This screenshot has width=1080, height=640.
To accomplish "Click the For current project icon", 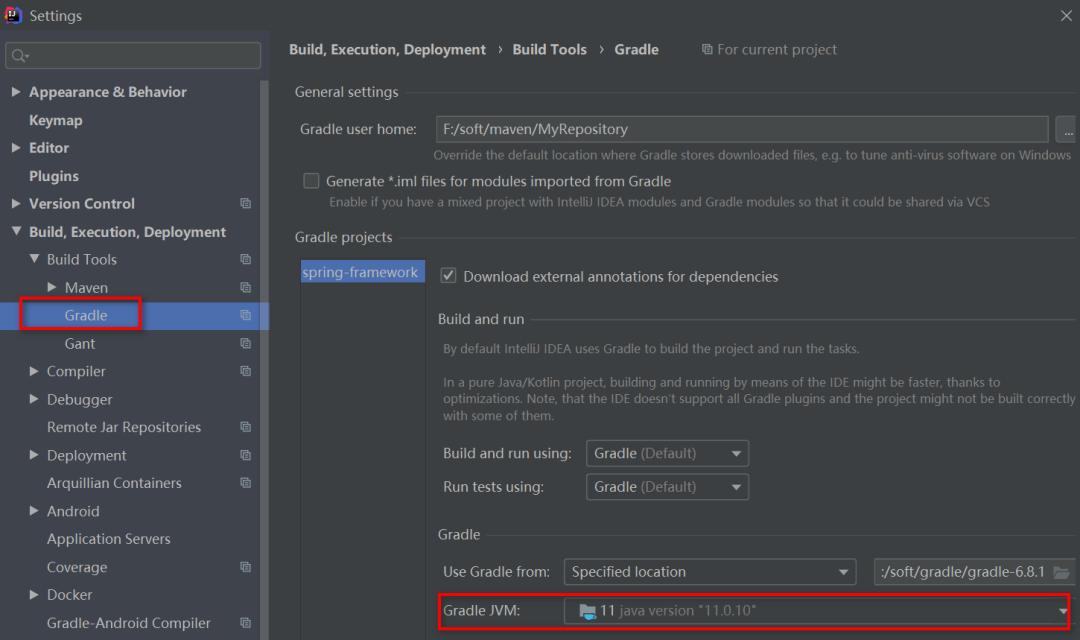I will 707,50.
